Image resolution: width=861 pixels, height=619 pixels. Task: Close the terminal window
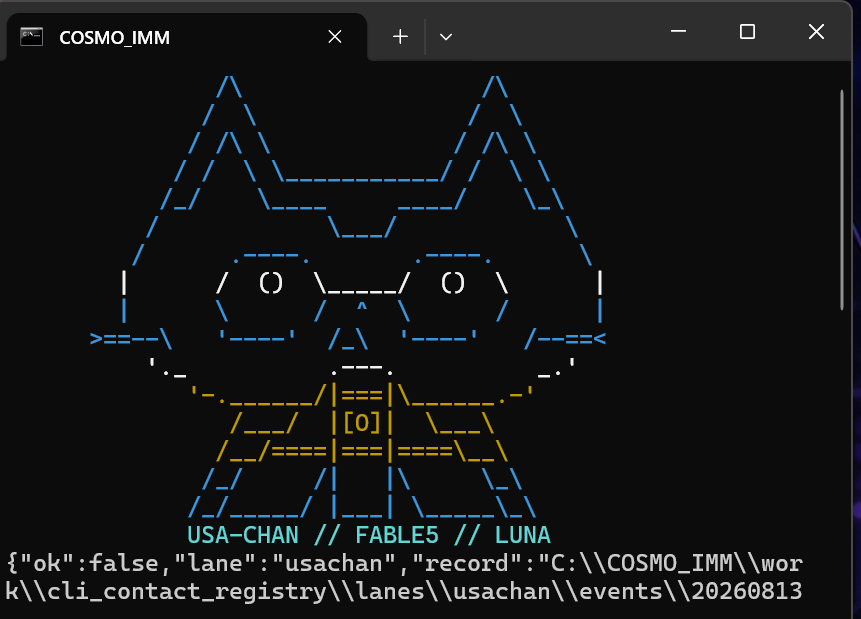click(x=817, y=31)
